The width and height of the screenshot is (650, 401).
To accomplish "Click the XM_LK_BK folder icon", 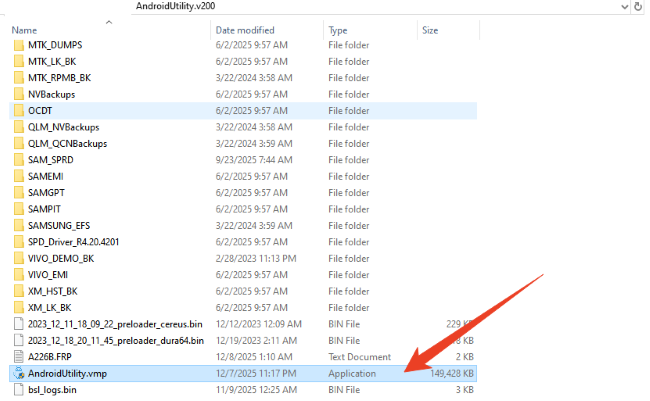I will point(19,308).
